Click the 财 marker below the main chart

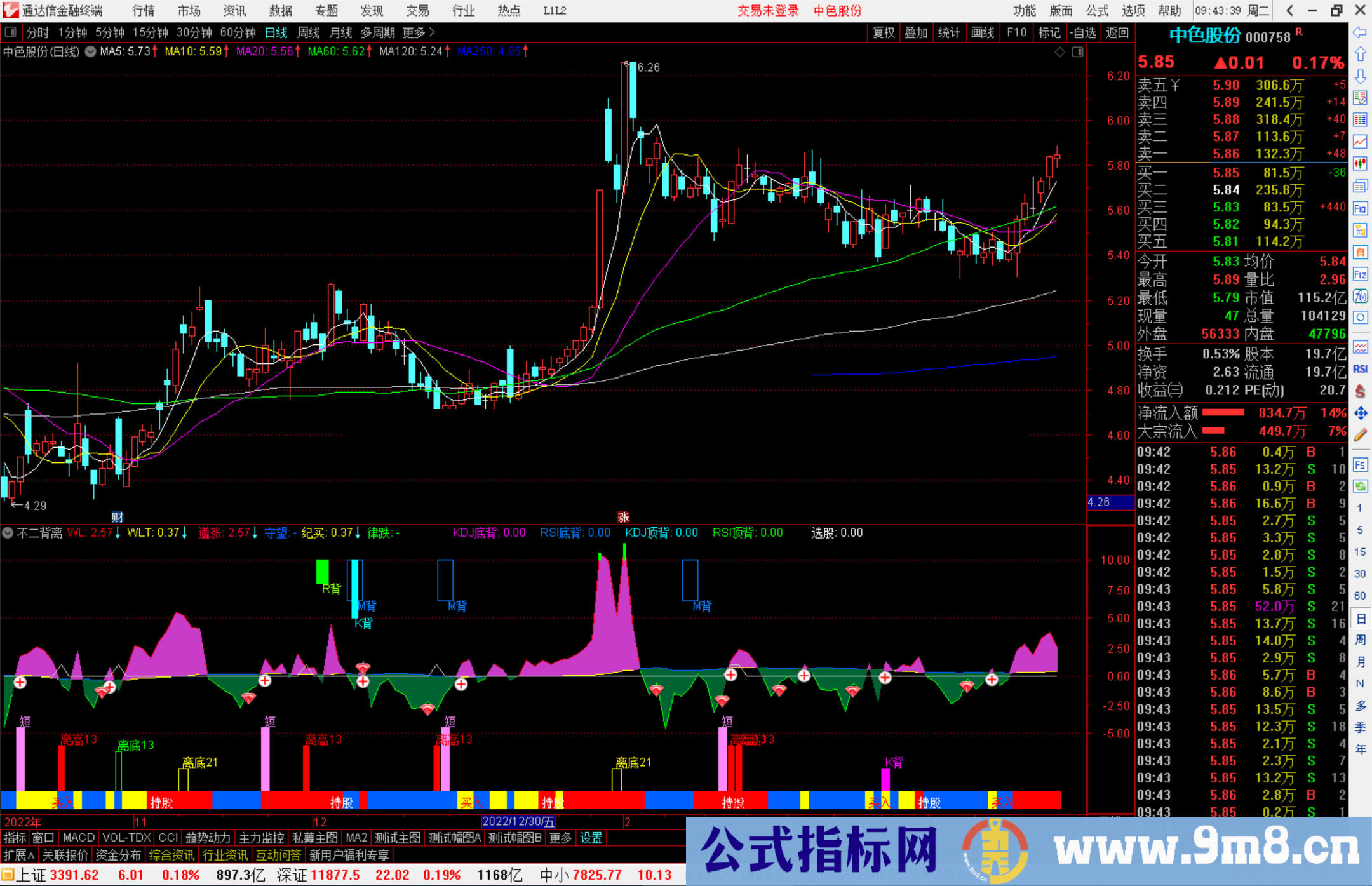tap(118, 517)
